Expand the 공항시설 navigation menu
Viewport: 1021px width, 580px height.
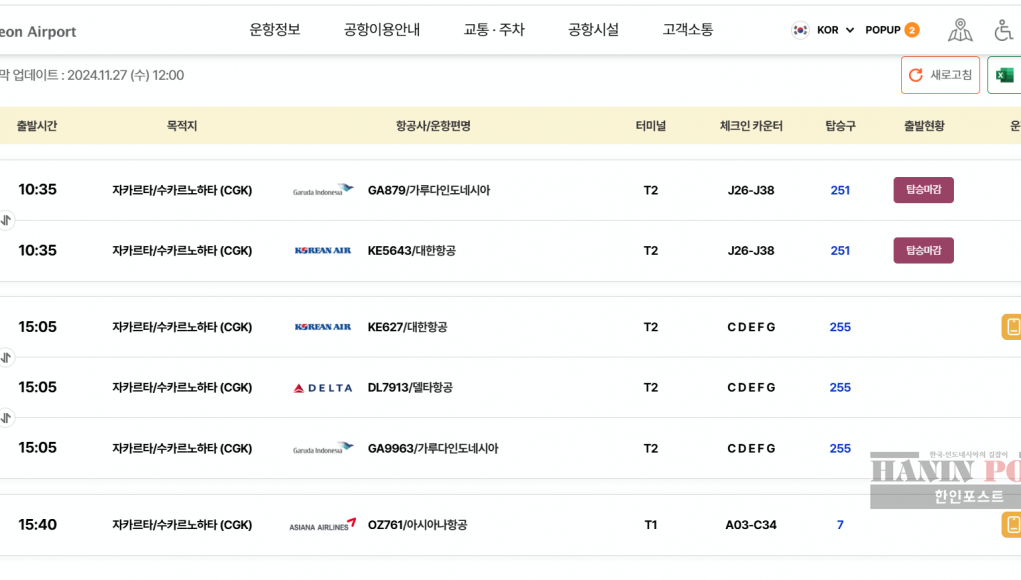593,30
